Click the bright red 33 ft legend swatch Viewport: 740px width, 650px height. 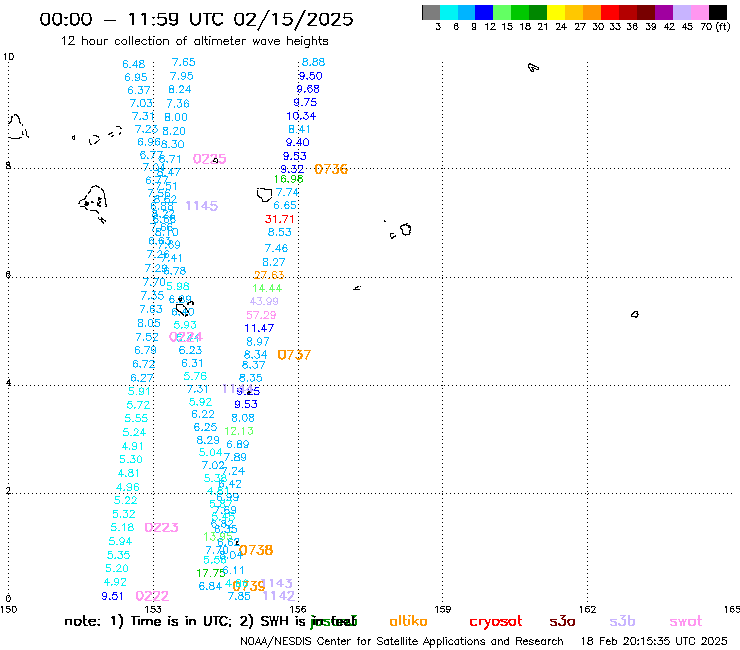(x=610, y=12)
